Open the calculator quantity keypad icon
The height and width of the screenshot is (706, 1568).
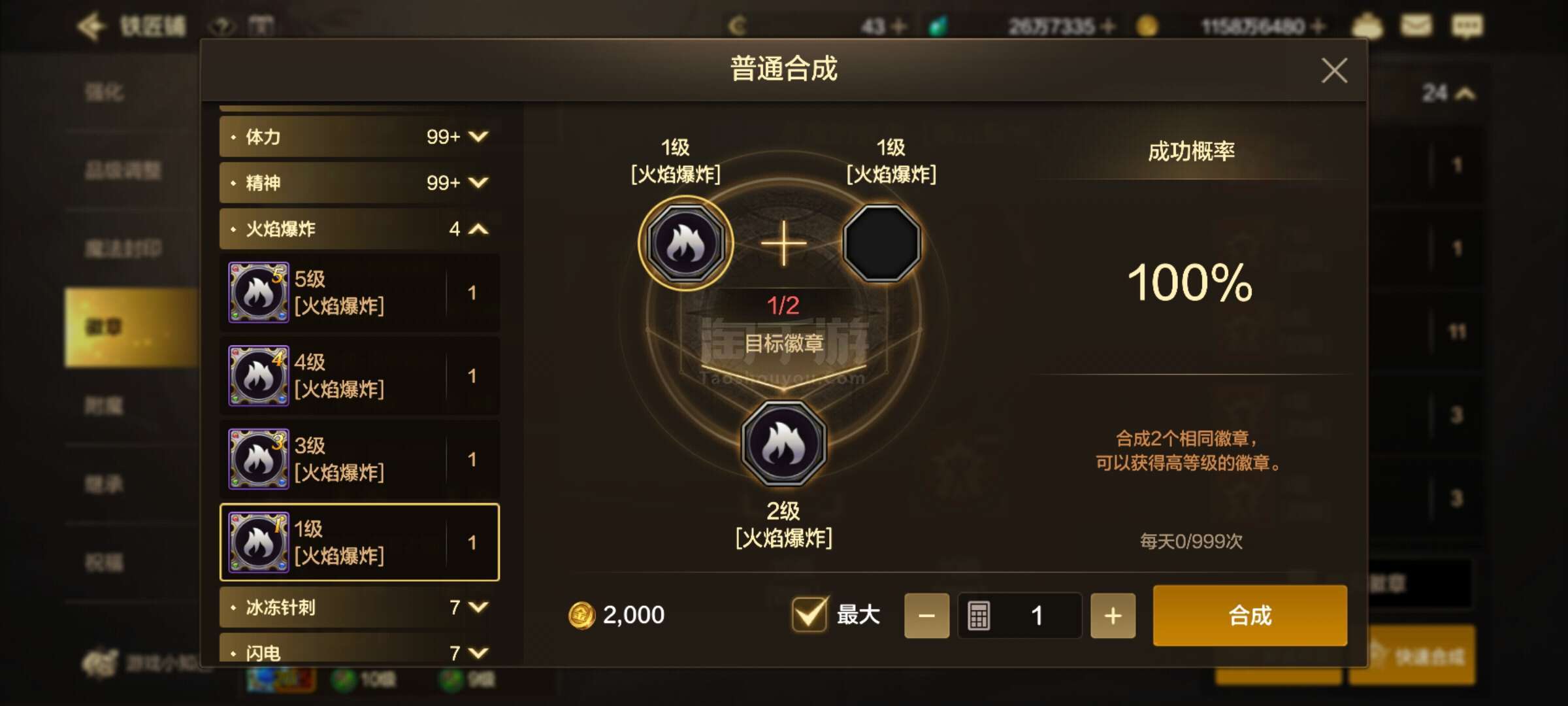pos(979,616)
